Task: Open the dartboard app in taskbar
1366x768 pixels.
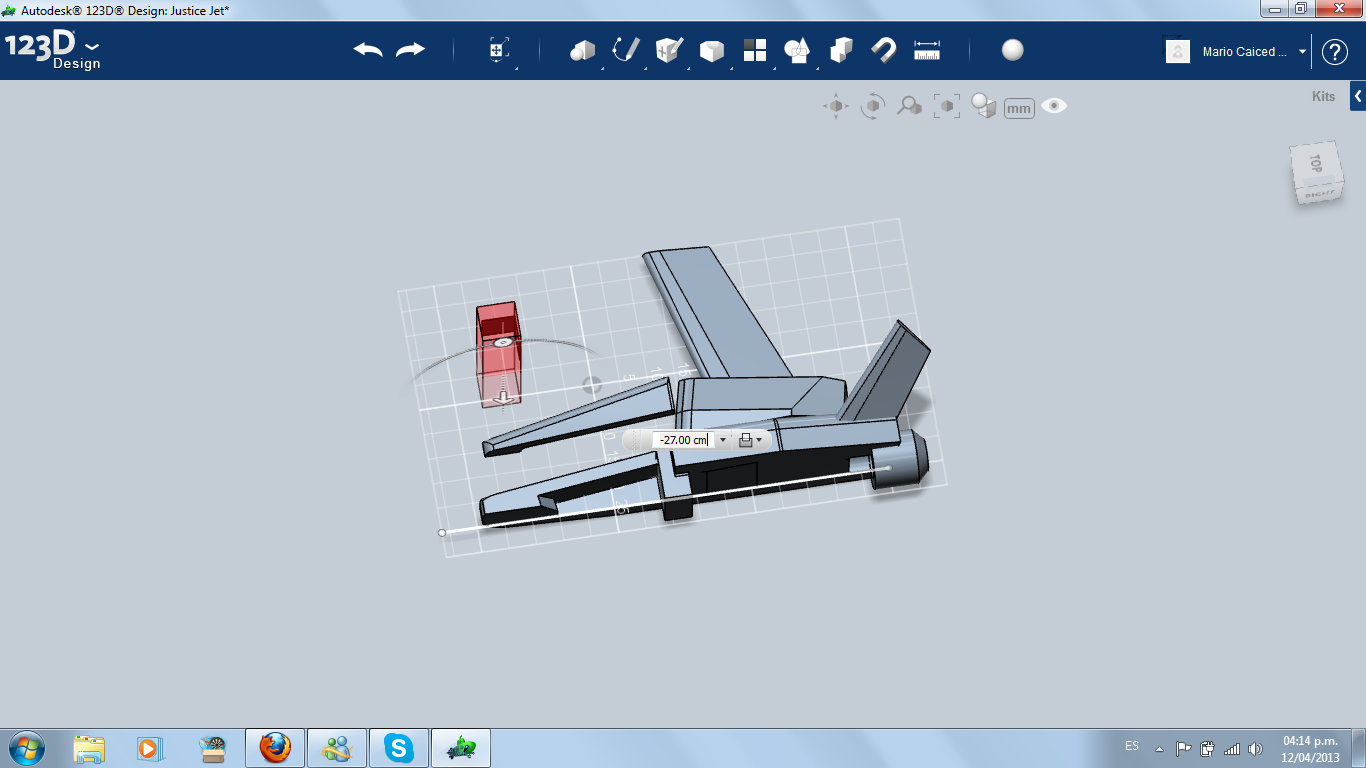Action: point(213,748)
